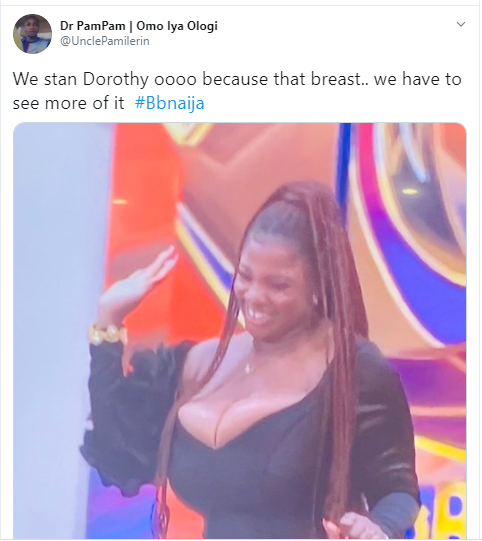The image size is (482, 541).
Task: Open the Dr PamPam display name link
Action: [x=139, y=26]
